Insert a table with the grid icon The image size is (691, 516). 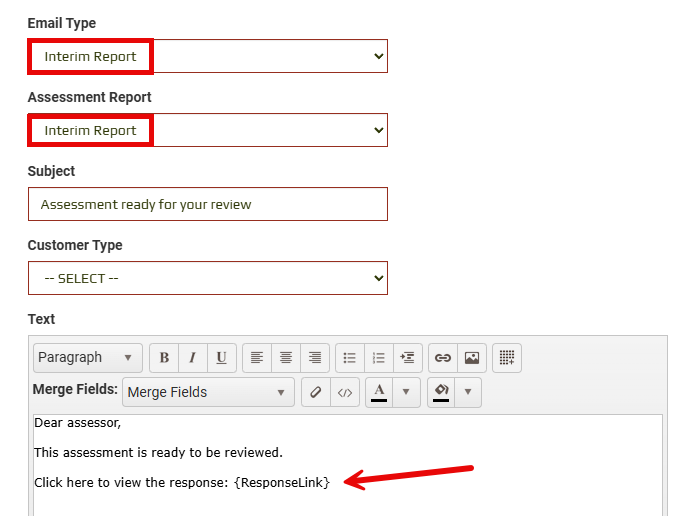click(x=507, y=358)
